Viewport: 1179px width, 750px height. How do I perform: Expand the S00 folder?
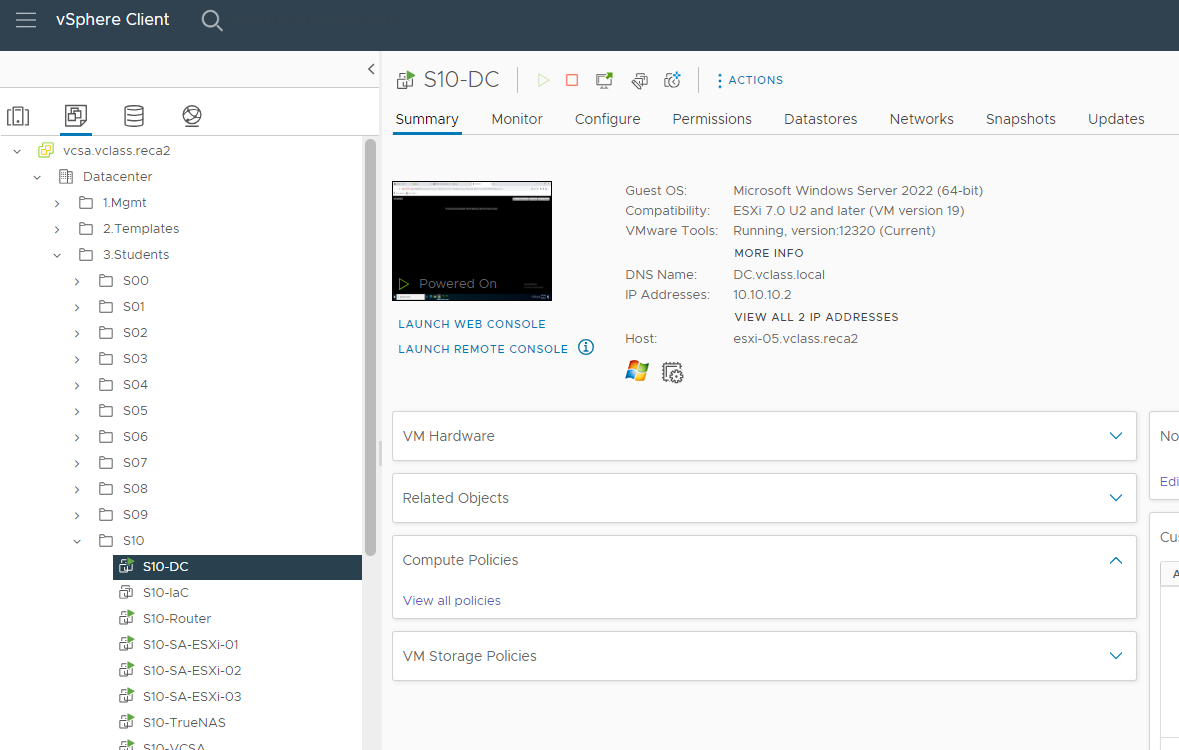point(77,281)
